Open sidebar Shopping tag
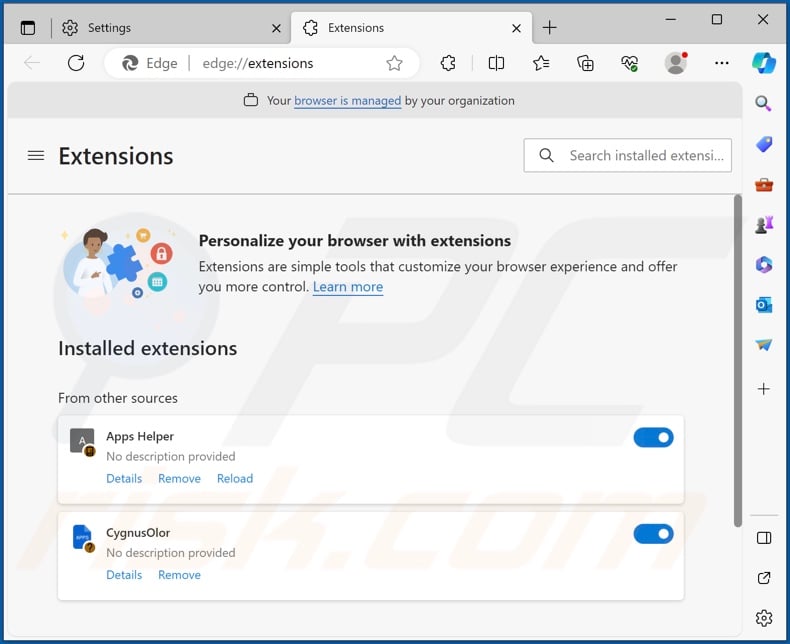The height and width of the screenshot is (644, 790). [764, 145]
